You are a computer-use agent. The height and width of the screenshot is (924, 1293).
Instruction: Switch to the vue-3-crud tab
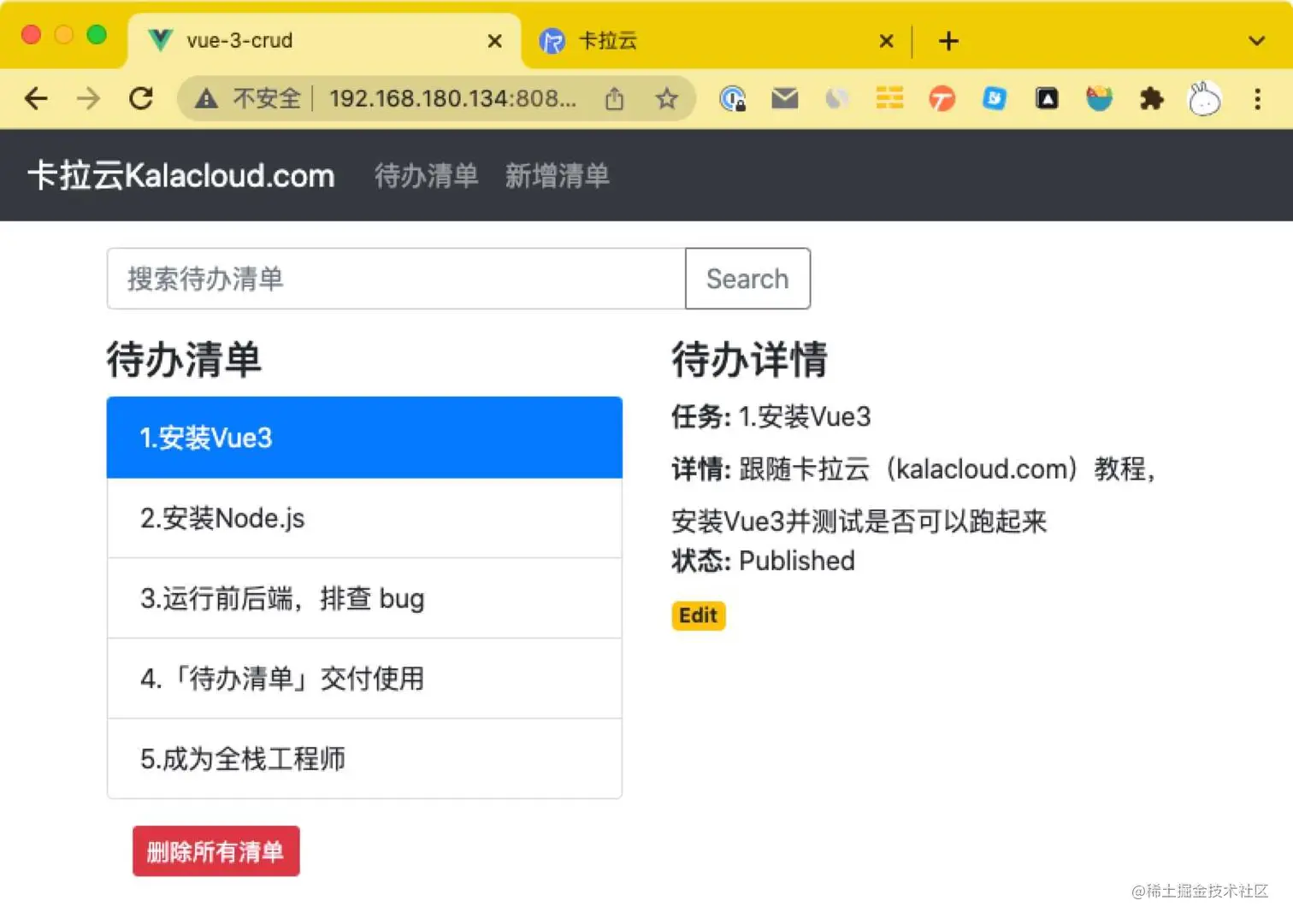tap(325, 41)
